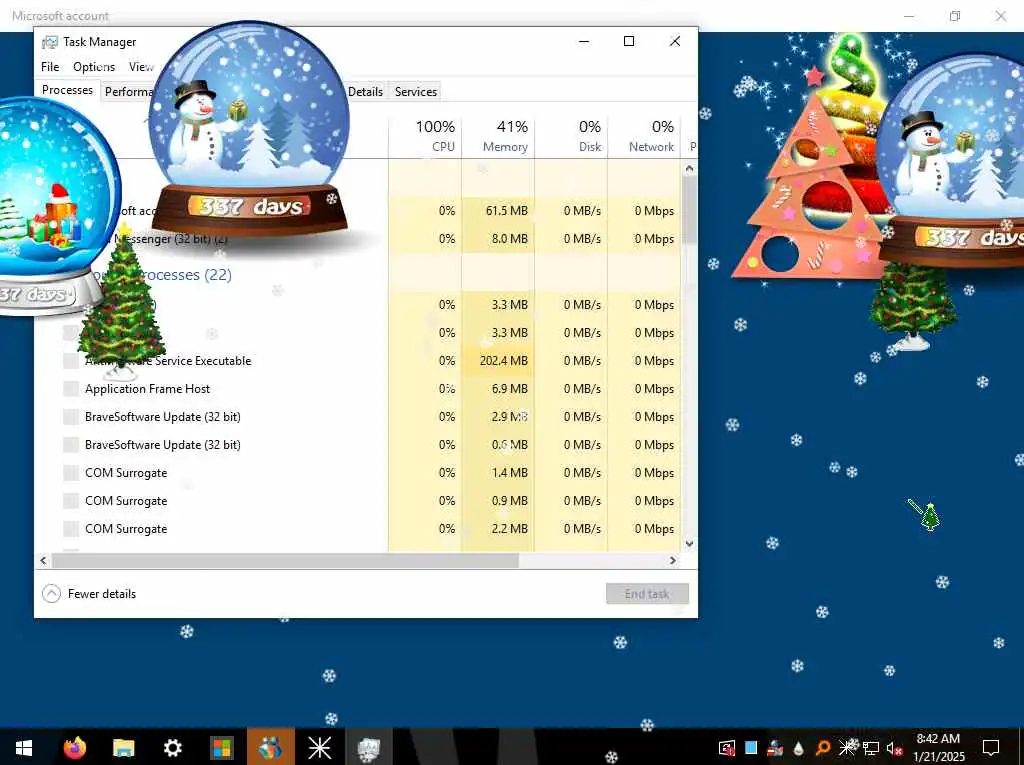Sort by the Memory column header

tap(498, 136)
